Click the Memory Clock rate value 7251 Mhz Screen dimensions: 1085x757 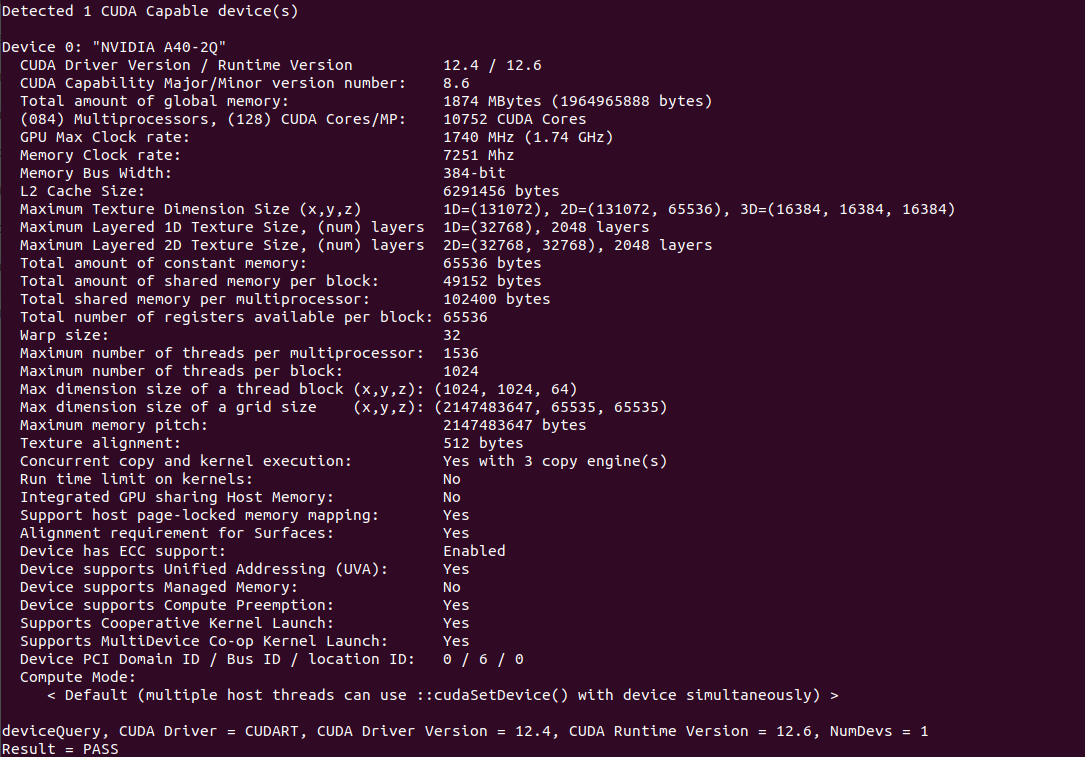pyautogui.click(x=478, y=155)
